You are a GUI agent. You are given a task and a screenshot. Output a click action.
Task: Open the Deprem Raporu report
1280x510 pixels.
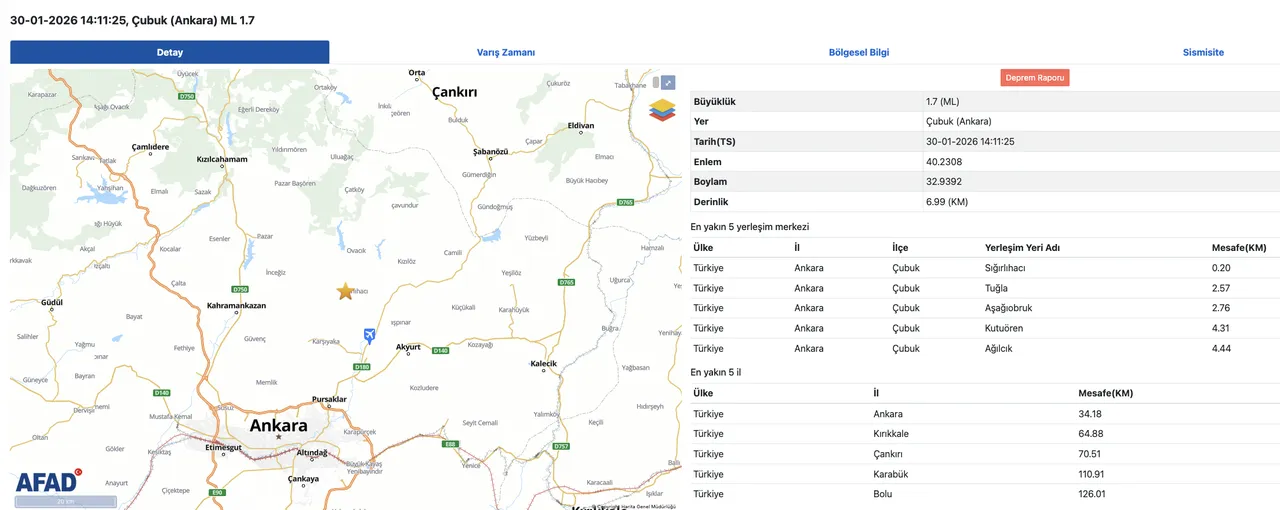click(x=1034, y=77)
